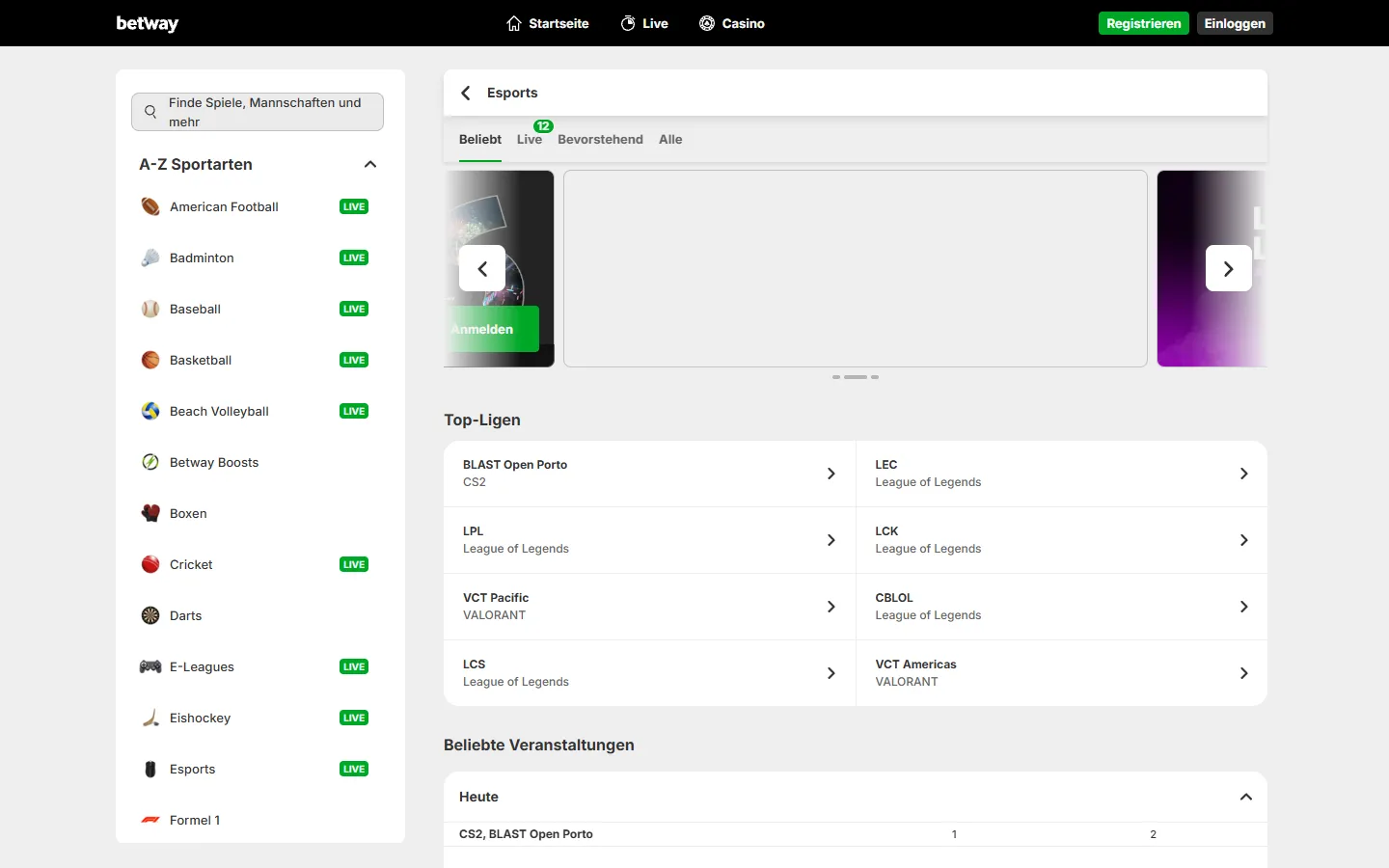Open Badminton sport link
The image size is (1389, 868).
[202, 258]
